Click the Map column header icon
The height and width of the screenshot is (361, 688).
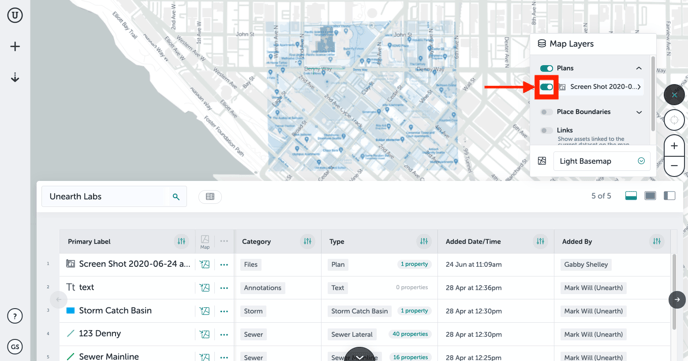point(205,241)
